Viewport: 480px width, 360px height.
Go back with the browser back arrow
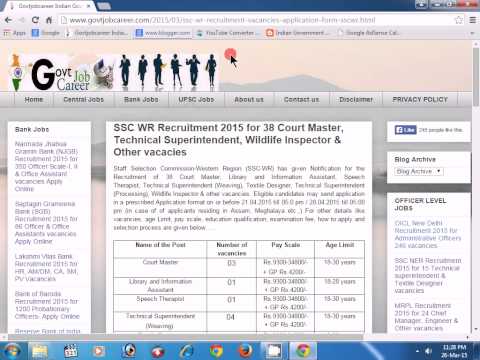point(8,20)
